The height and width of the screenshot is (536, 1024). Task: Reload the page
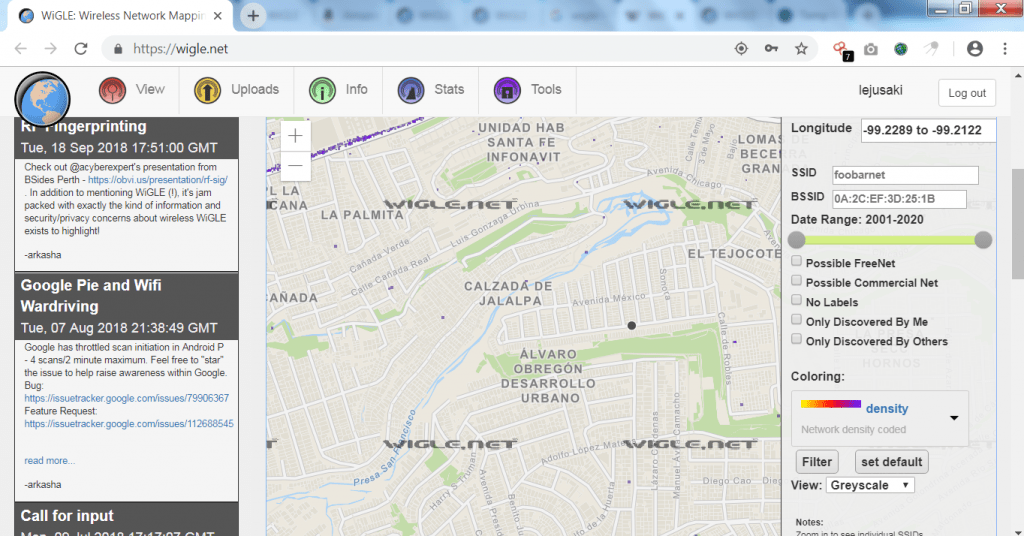80,49
